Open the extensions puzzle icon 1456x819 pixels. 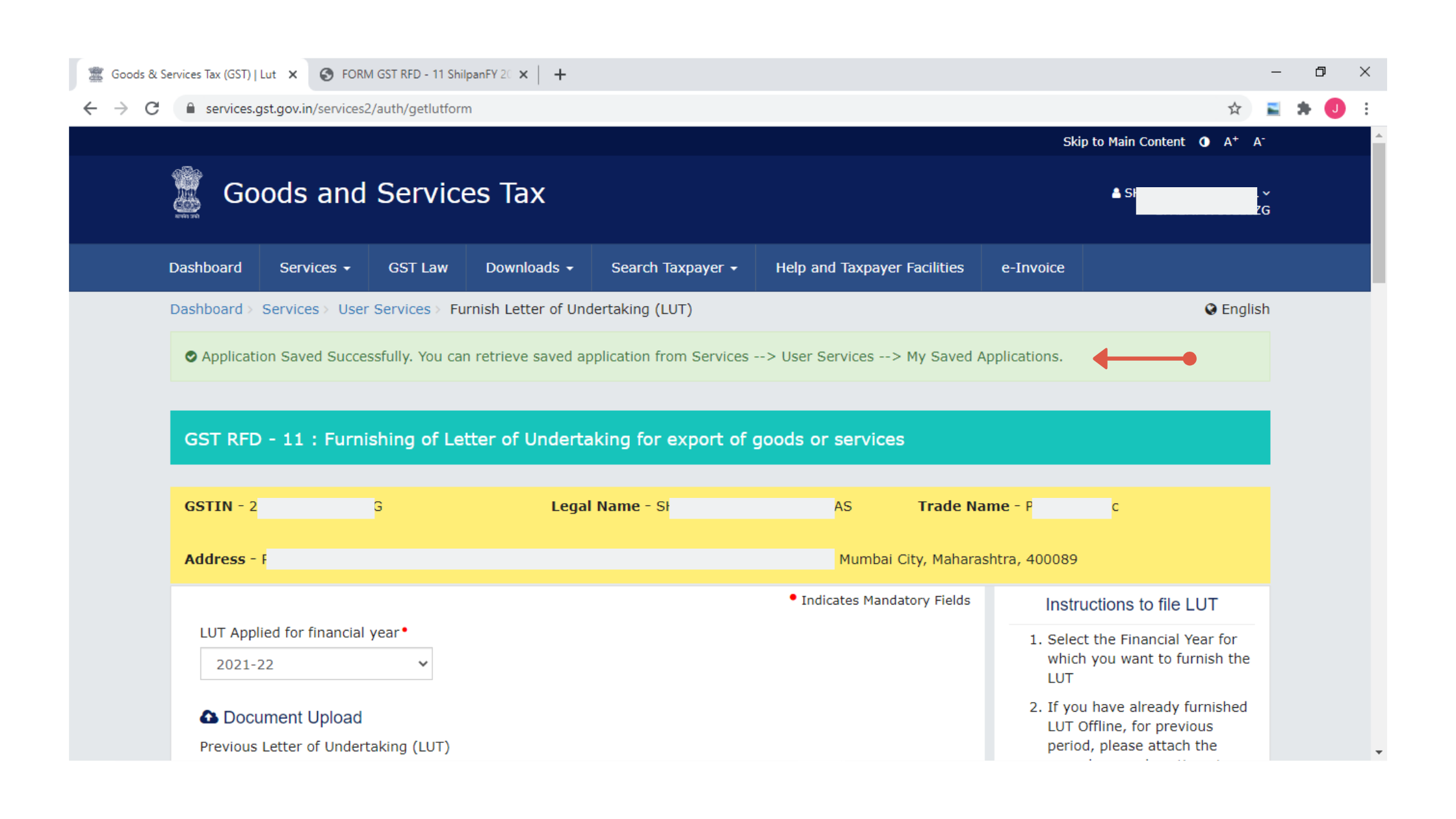(1304, 109)
